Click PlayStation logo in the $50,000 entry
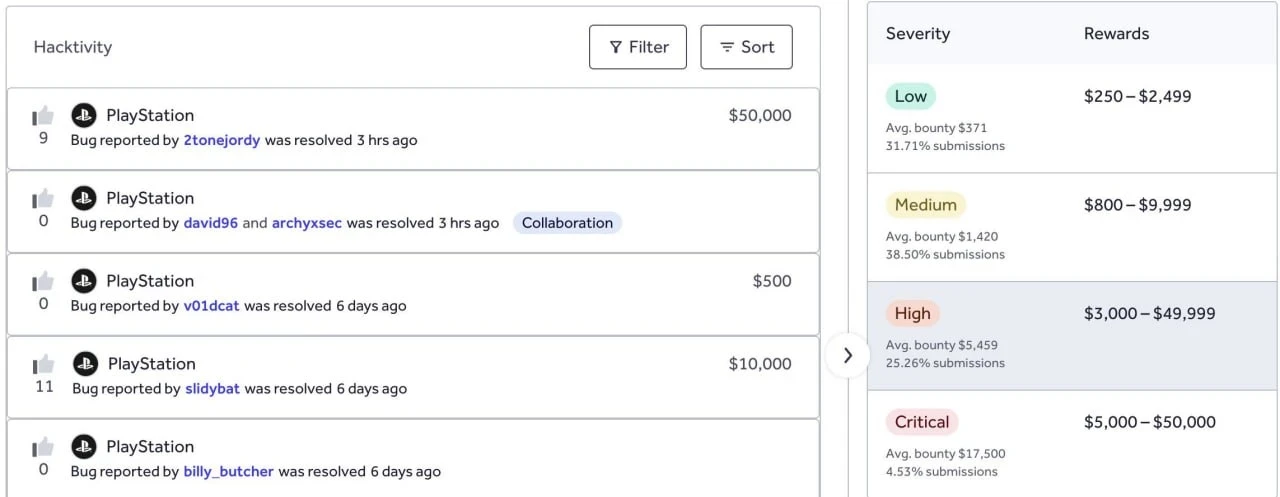This screenshot has width=1280, height=497. point(84,115)
